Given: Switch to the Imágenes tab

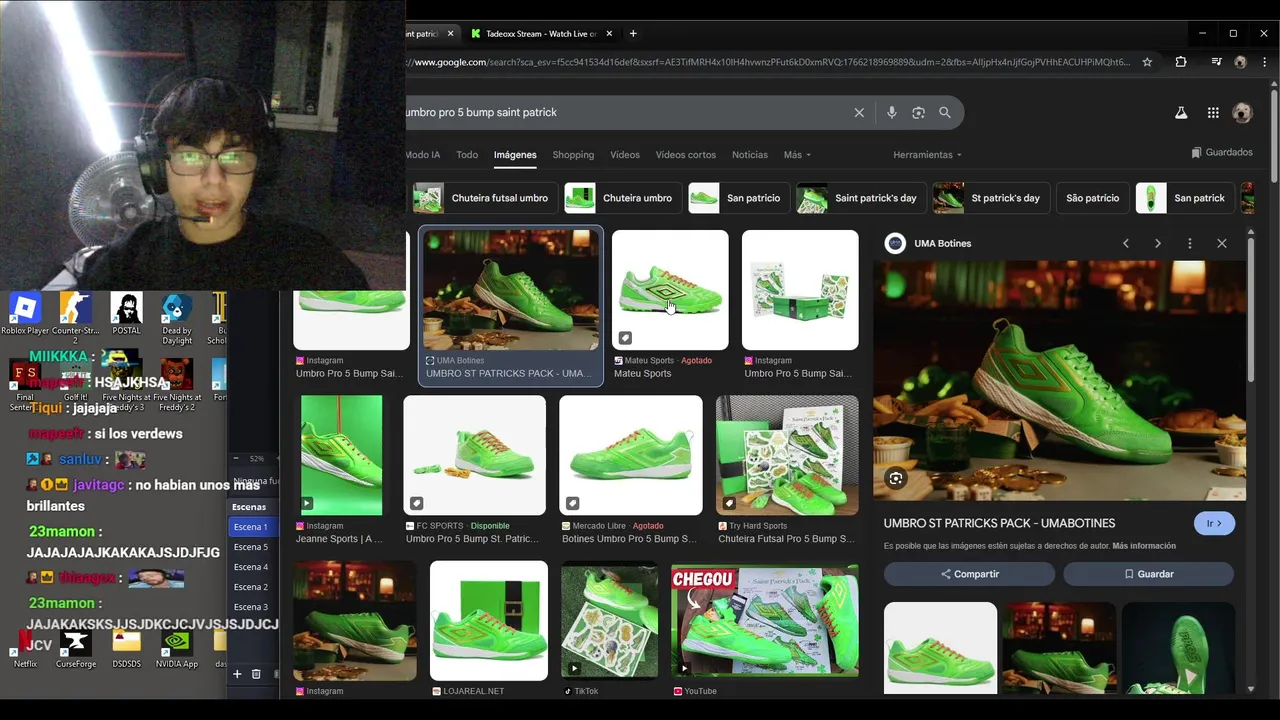Looking at the screenshot, I should 515,155.
